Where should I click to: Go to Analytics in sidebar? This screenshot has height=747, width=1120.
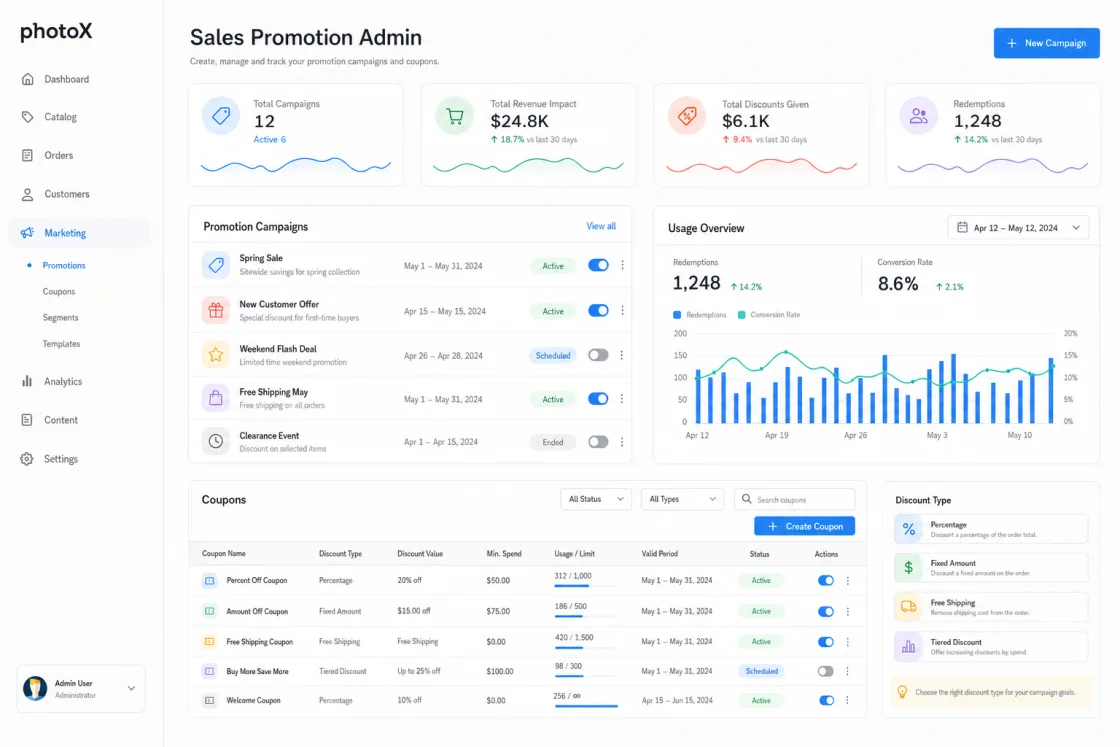coord(63,381)
